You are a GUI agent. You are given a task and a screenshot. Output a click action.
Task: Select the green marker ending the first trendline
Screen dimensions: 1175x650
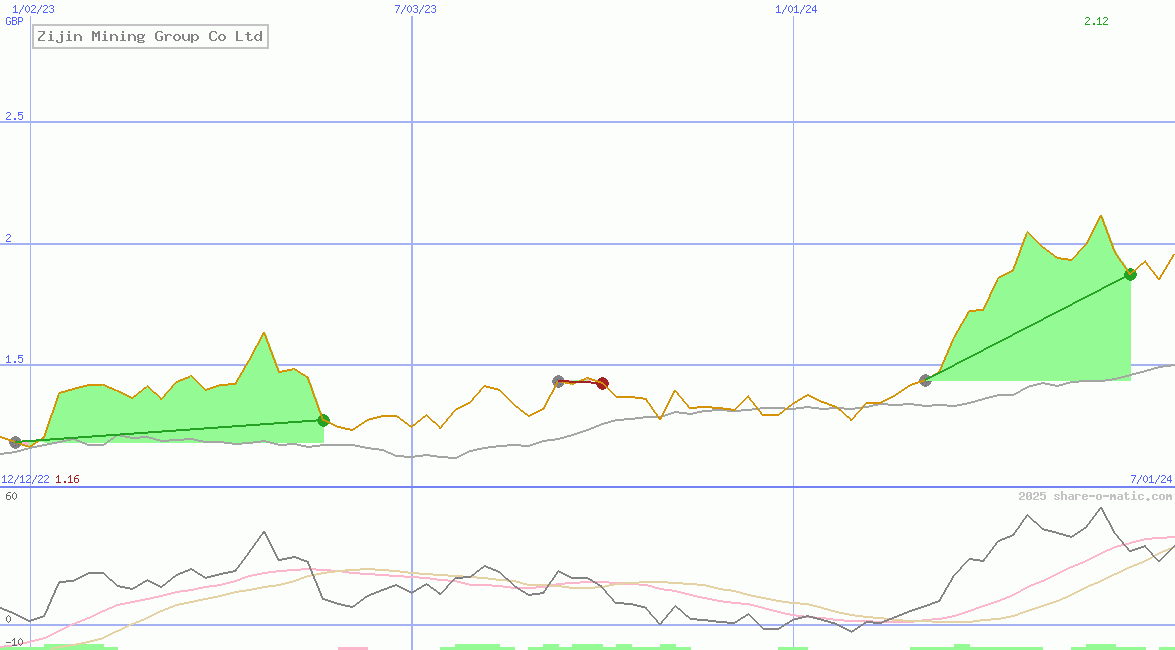(323, 420)
